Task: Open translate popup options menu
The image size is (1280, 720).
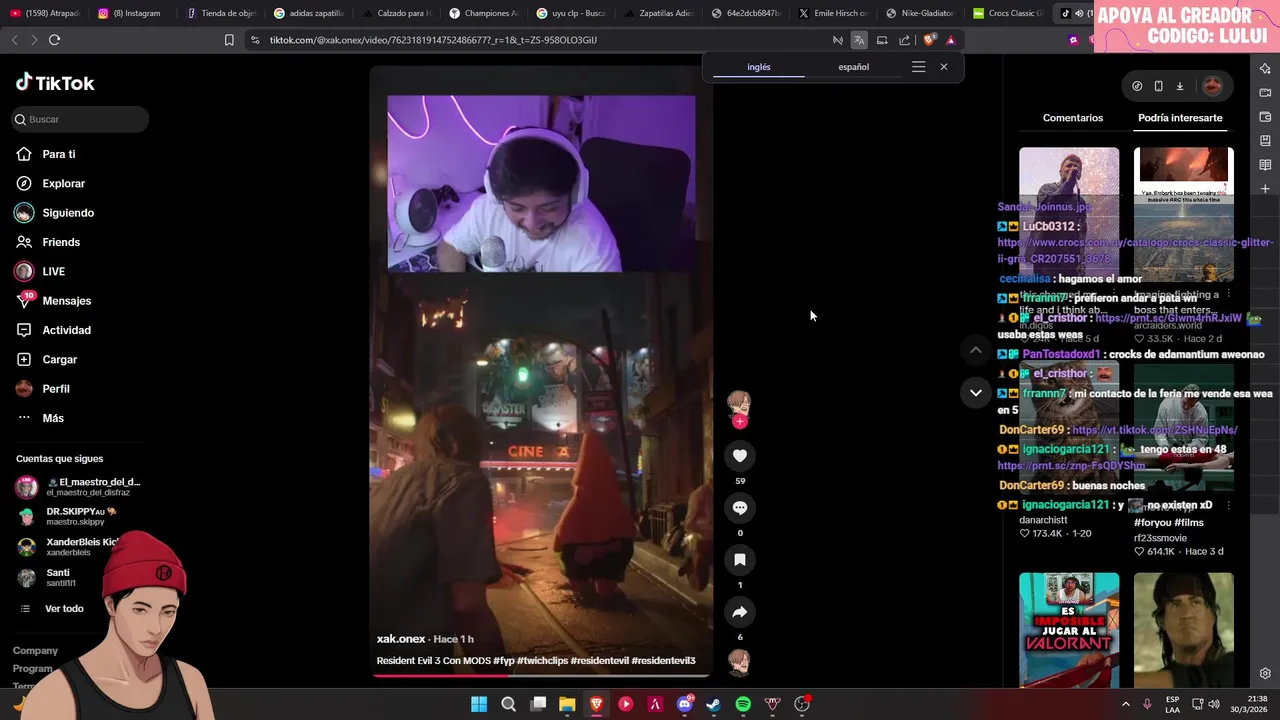Action: 918,67
